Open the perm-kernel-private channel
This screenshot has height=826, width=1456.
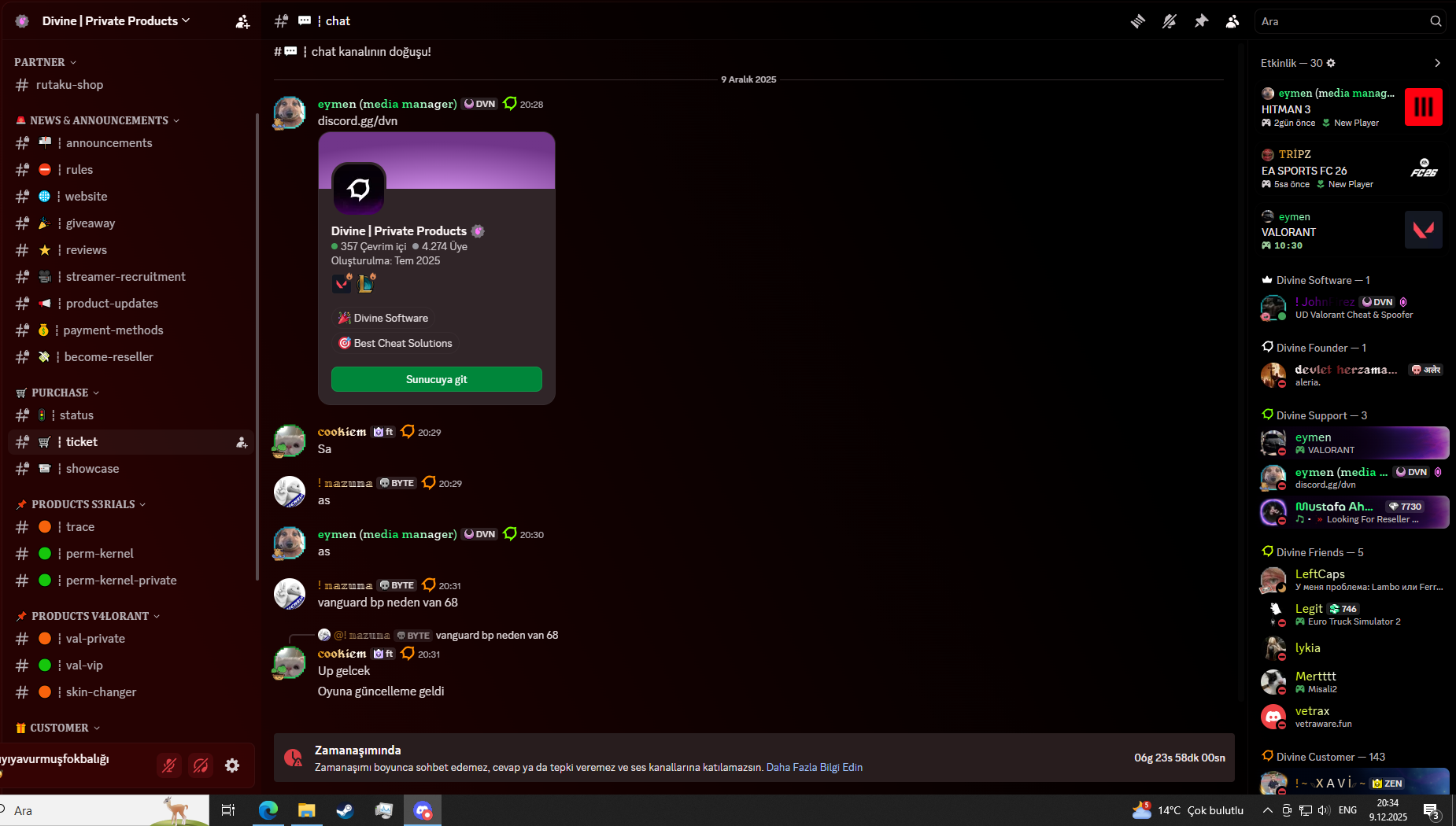[x=131, y=581]
